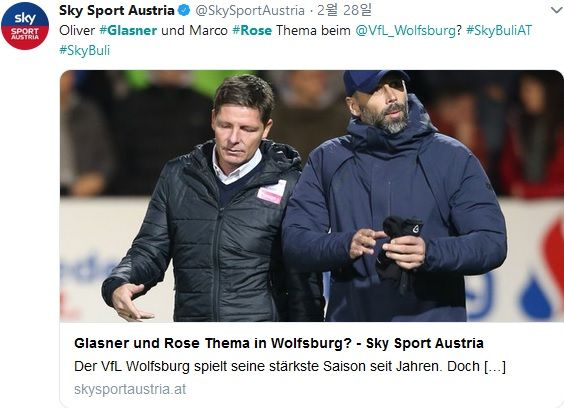
Task: Open the Sky Sport Austria account name
Action: tap(117, 10)
